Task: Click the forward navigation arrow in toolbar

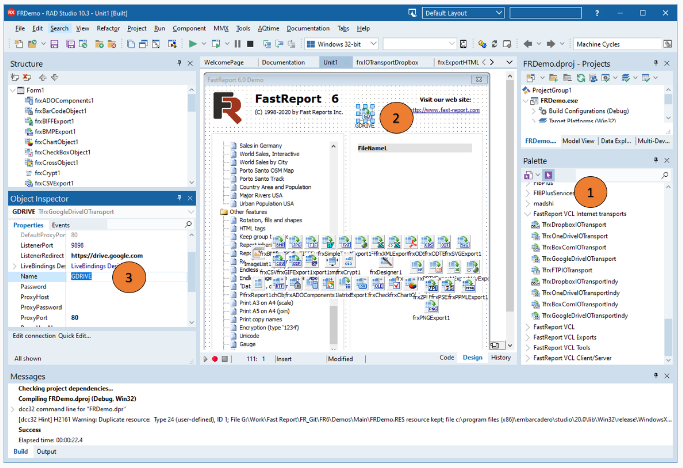Action: pos(551,44)
